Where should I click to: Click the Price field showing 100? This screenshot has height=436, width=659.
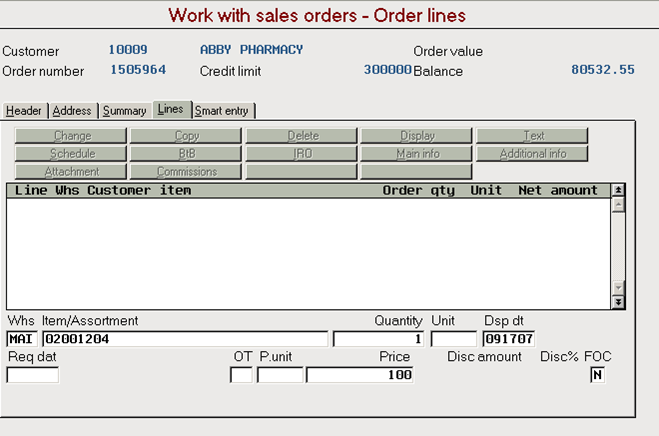(360, 375)
